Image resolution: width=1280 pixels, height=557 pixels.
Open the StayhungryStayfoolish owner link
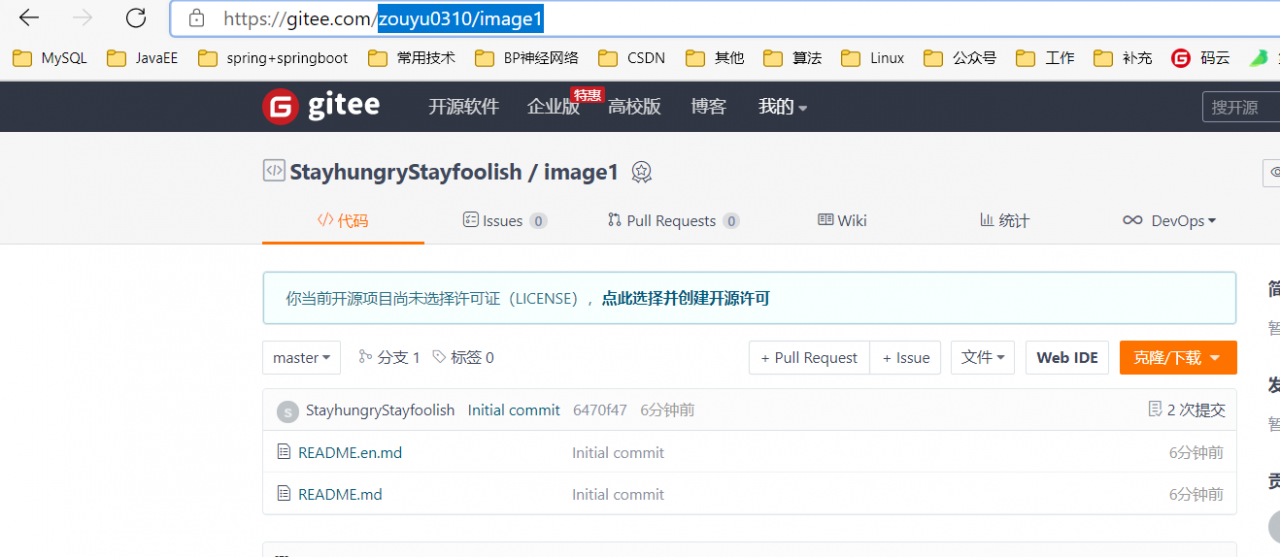coord(406,172)
